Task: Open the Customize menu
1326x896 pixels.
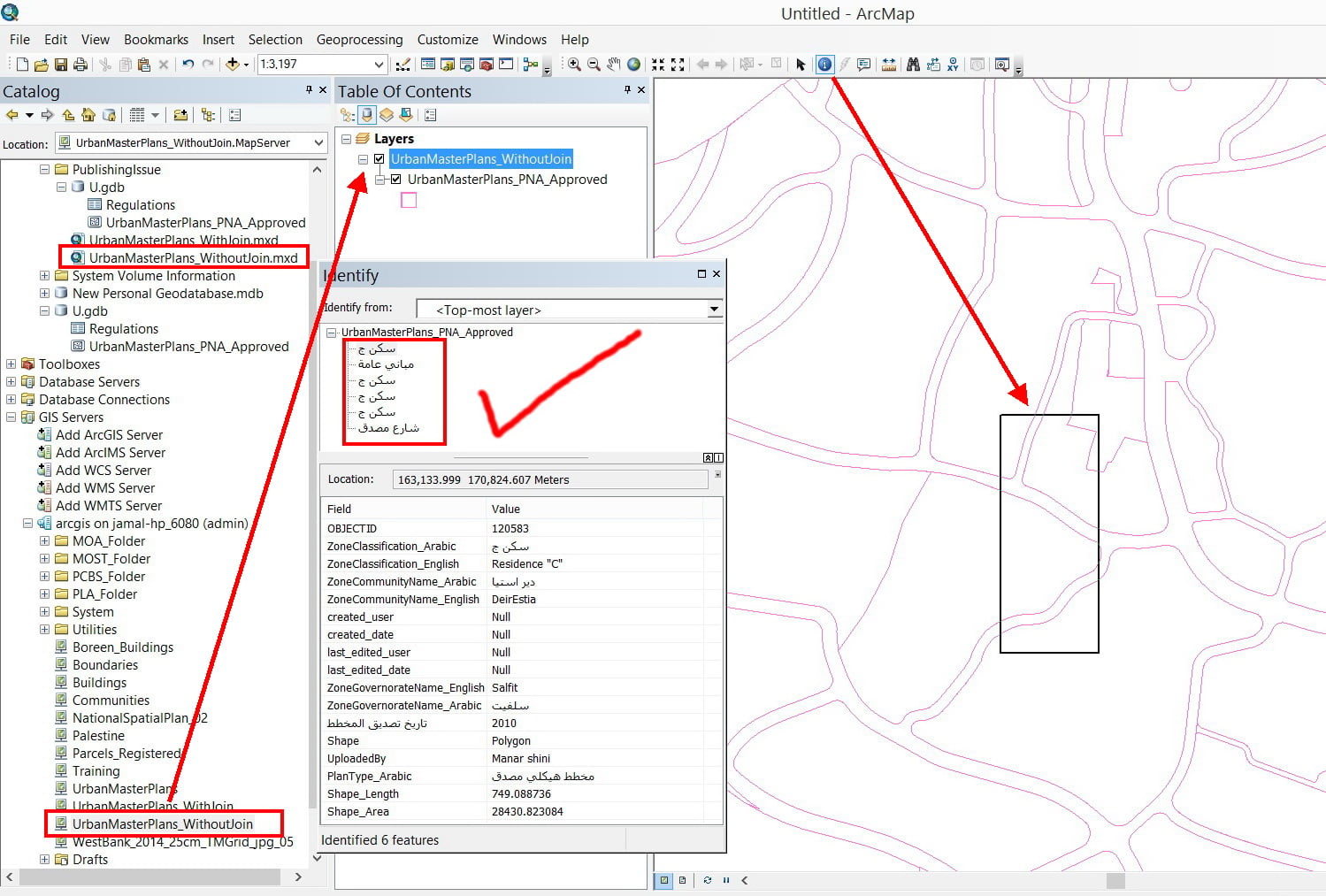Action: pyautogui.click(x=448, y=40)
